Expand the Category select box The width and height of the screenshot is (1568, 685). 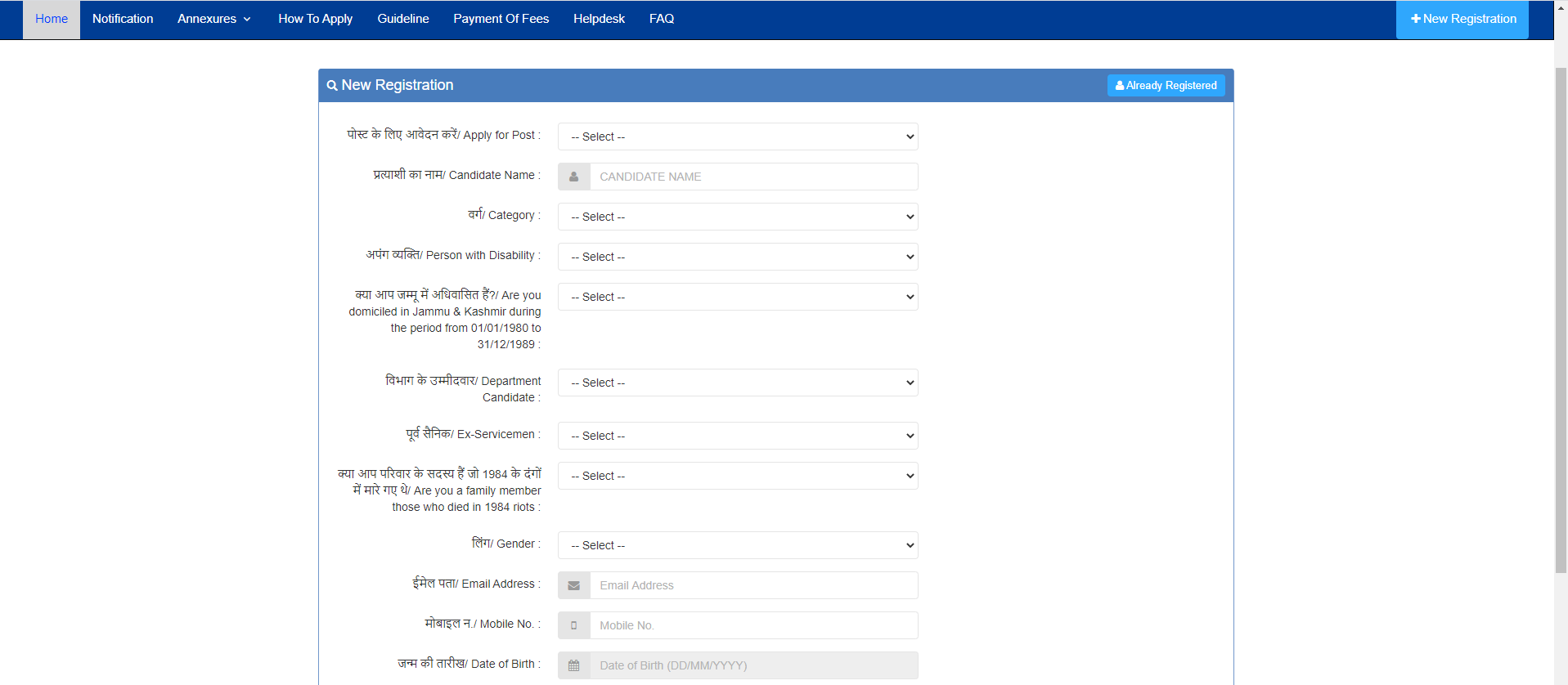tap(737, 217)
